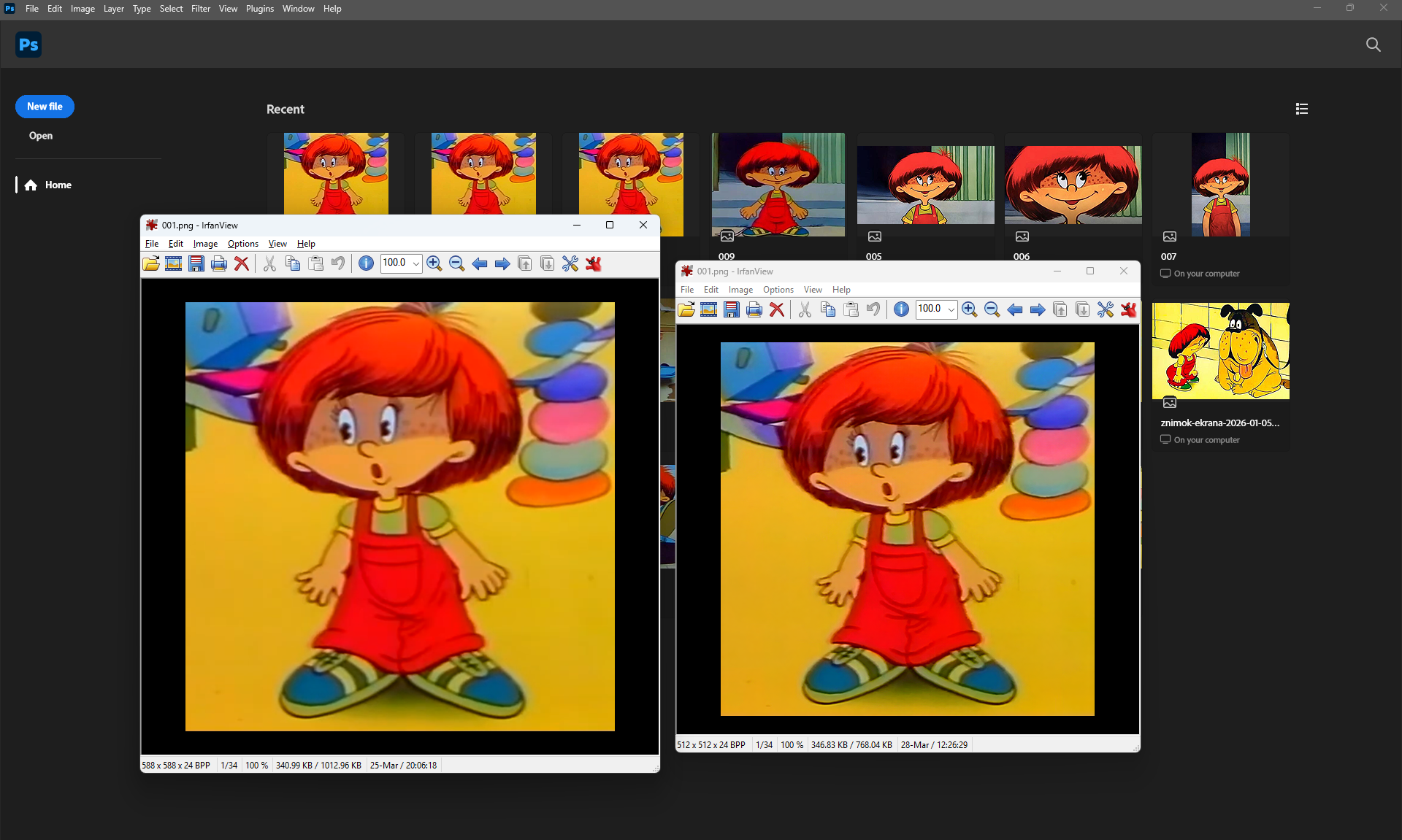Open Settings wrench icon in right IrfanView toolbar
The height and width of the screenshot is (840, 1402).
[x=1106, y=309]
